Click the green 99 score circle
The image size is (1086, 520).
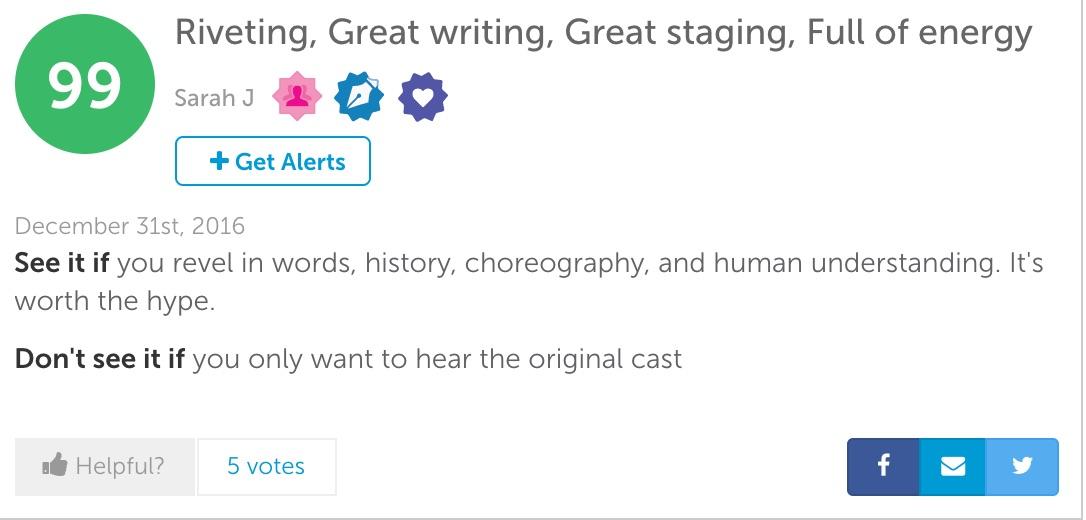tap(85, 85)
